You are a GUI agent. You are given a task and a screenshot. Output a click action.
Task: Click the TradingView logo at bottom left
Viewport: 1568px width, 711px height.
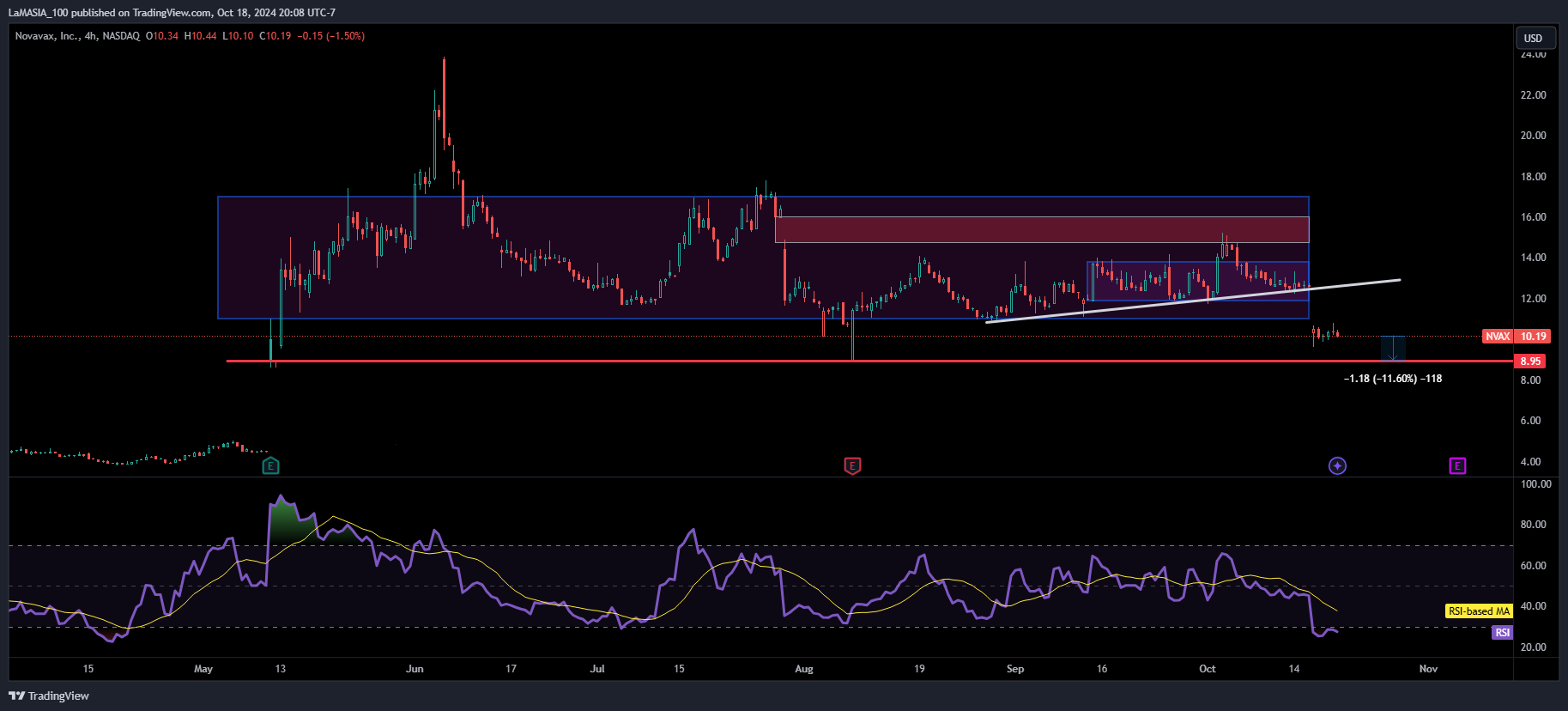(x=49, y=696)
